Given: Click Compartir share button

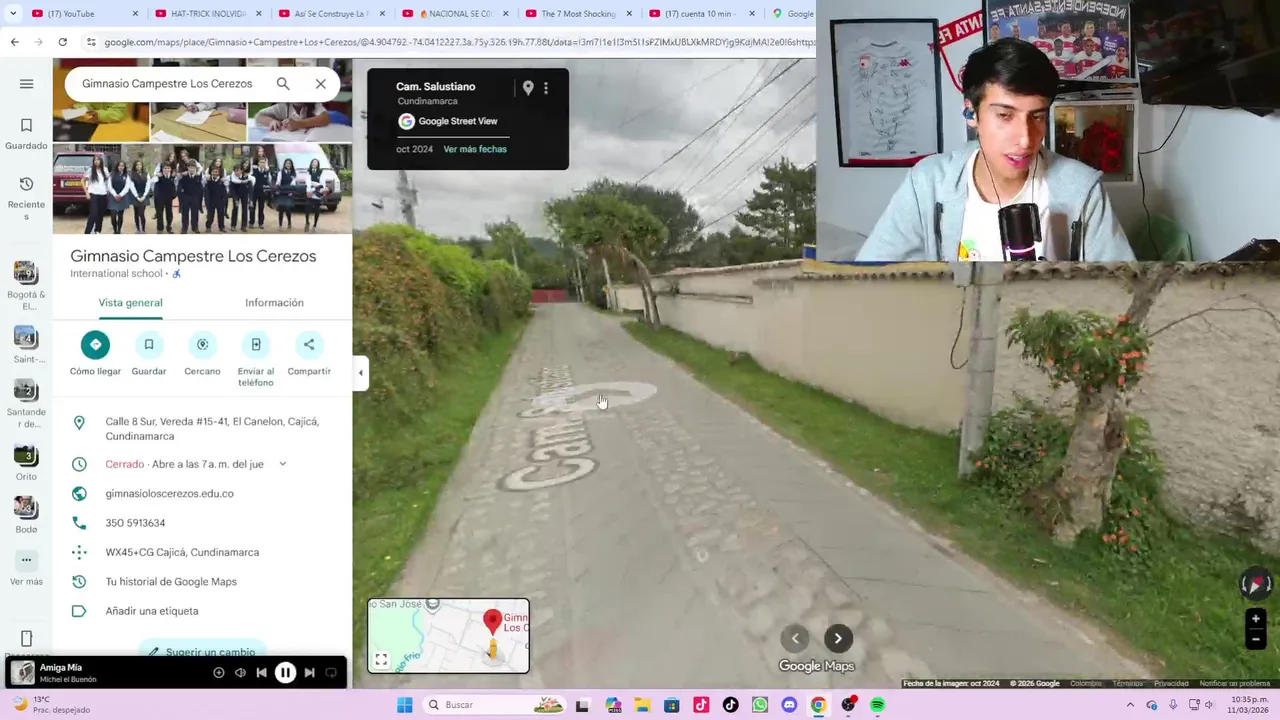Looking at the screenshot, I should [x=309, y=354].
